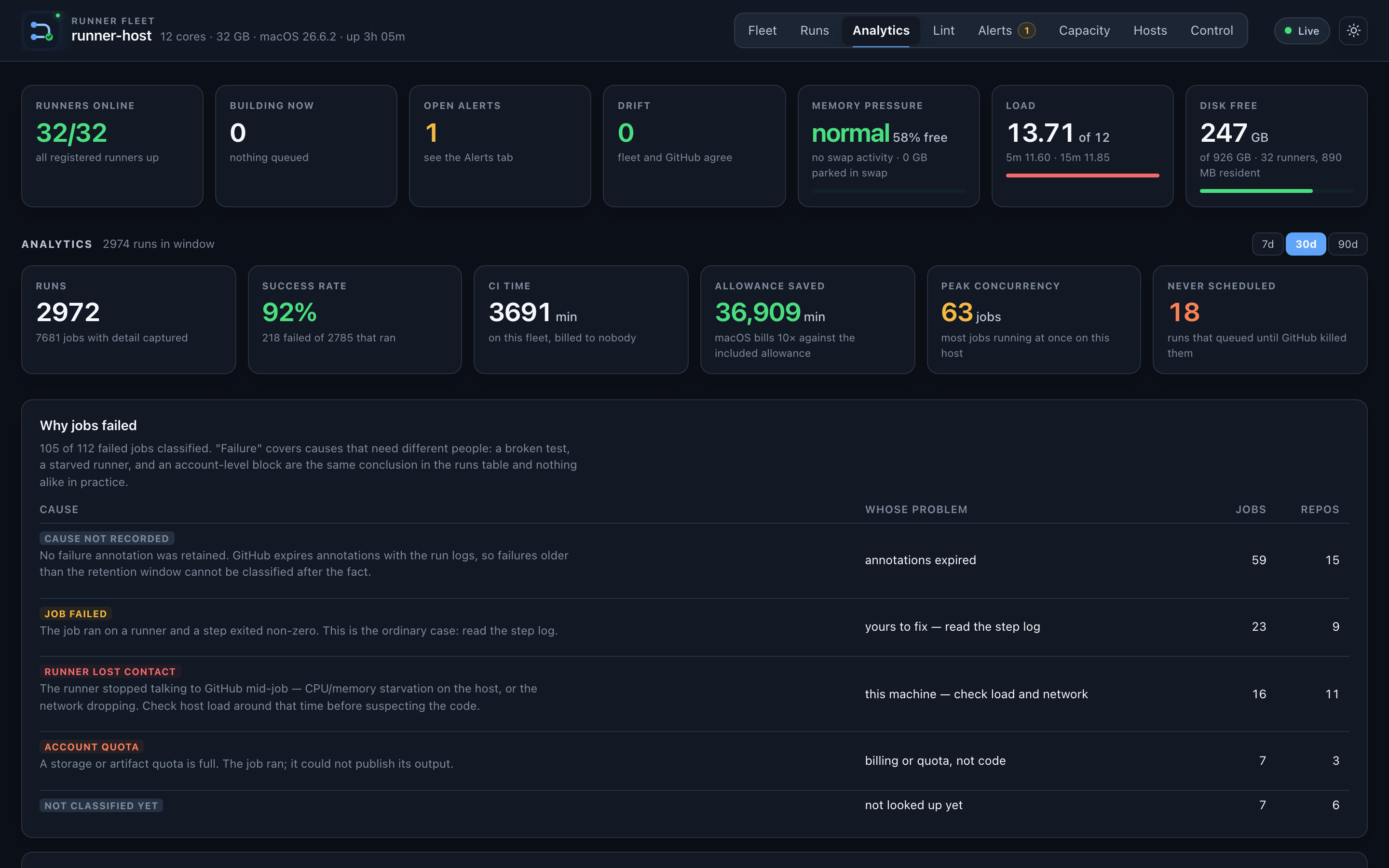Open the Fleet tab
1389x868 pixels.
(762, 30)
